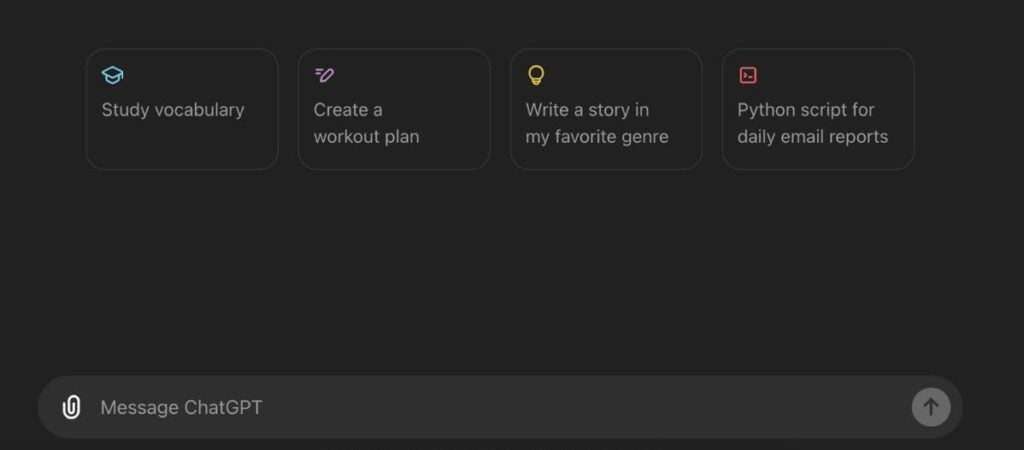Select the "Create a" text line
Image resolution: width=1024 pixels, height=450 pixels.
348,110
